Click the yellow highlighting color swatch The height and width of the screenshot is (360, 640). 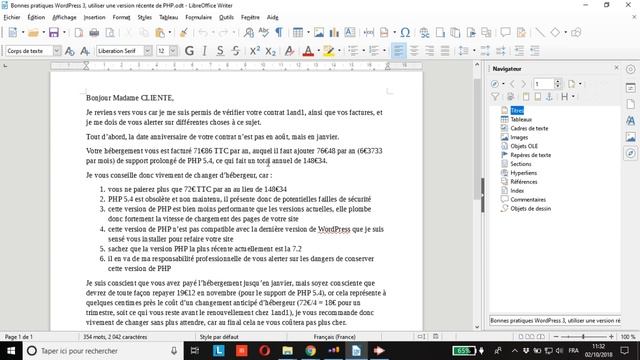pos(329,51)
